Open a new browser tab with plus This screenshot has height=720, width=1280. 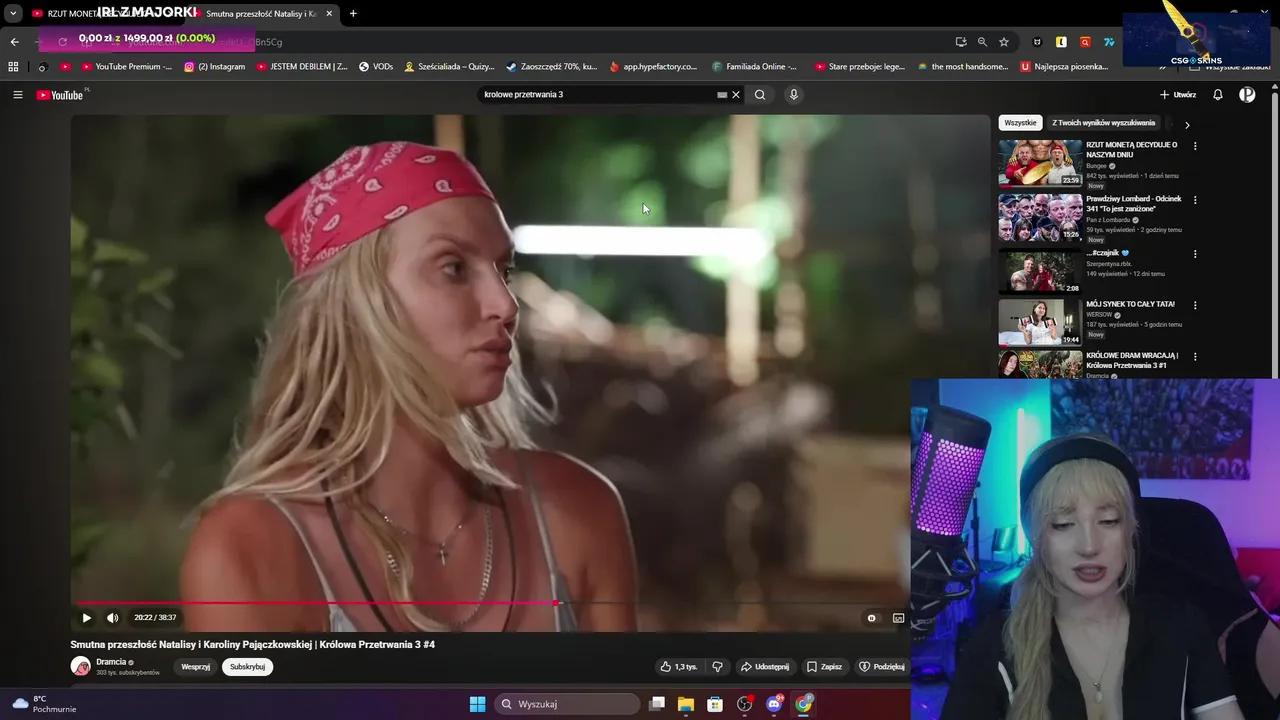pos(353,14)
